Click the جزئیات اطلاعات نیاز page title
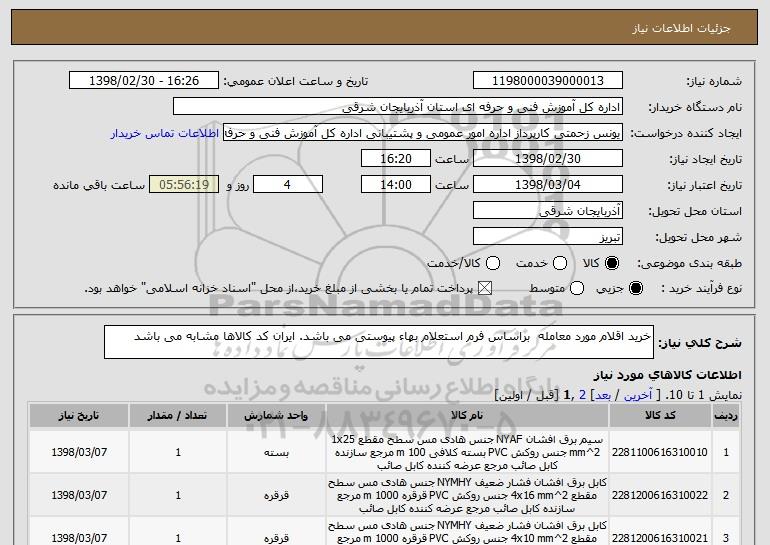The width and height of the screenshot is (770, 545). click(681, 28)
